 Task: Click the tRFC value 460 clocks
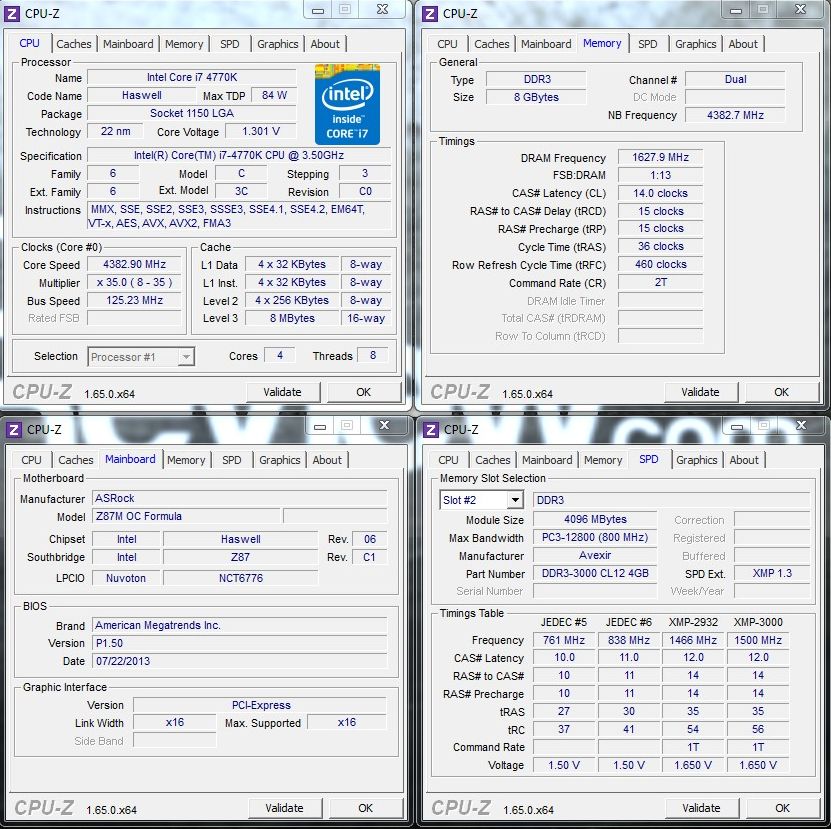pyautogui.click(x=661, y=264)
